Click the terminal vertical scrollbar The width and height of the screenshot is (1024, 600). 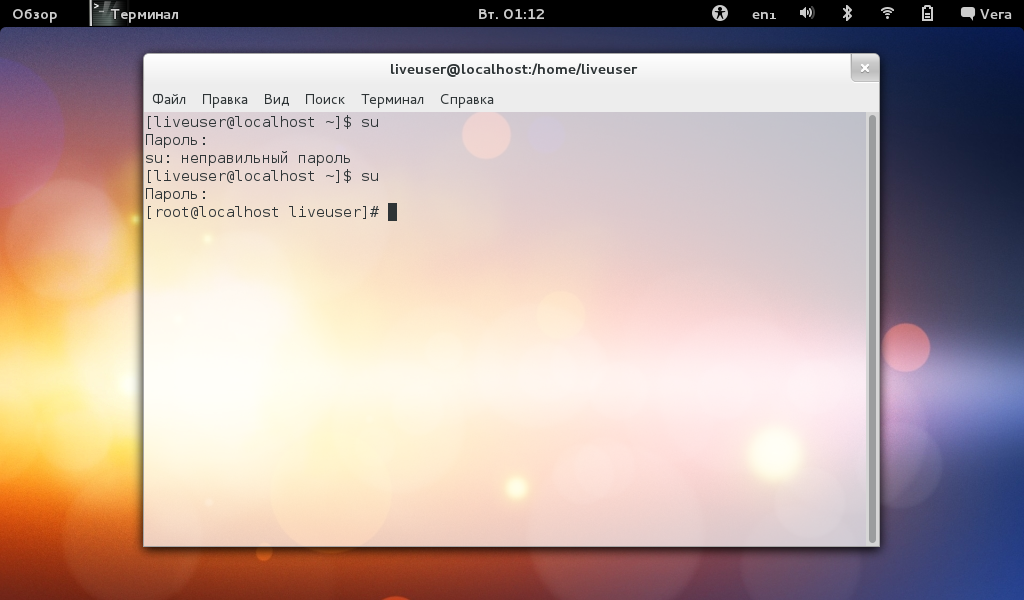pos(872,328)
